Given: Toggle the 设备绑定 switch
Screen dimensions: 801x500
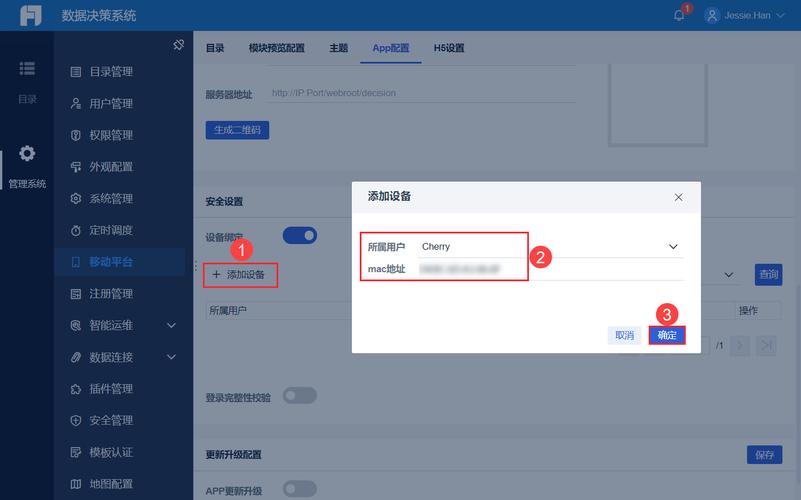Looking at the screenshot, I should (x=300, y=235).
